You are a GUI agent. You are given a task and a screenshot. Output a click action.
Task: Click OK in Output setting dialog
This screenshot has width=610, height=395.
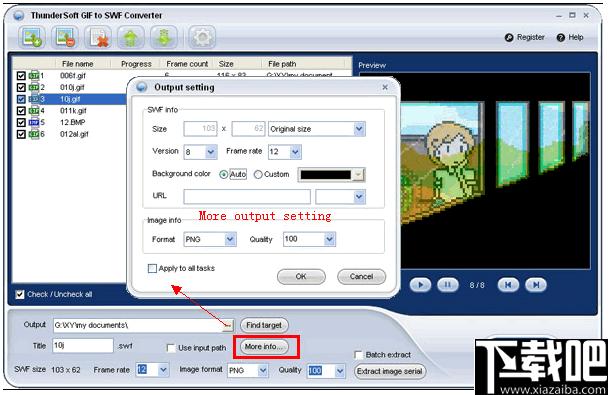click(x=301, y=277)
